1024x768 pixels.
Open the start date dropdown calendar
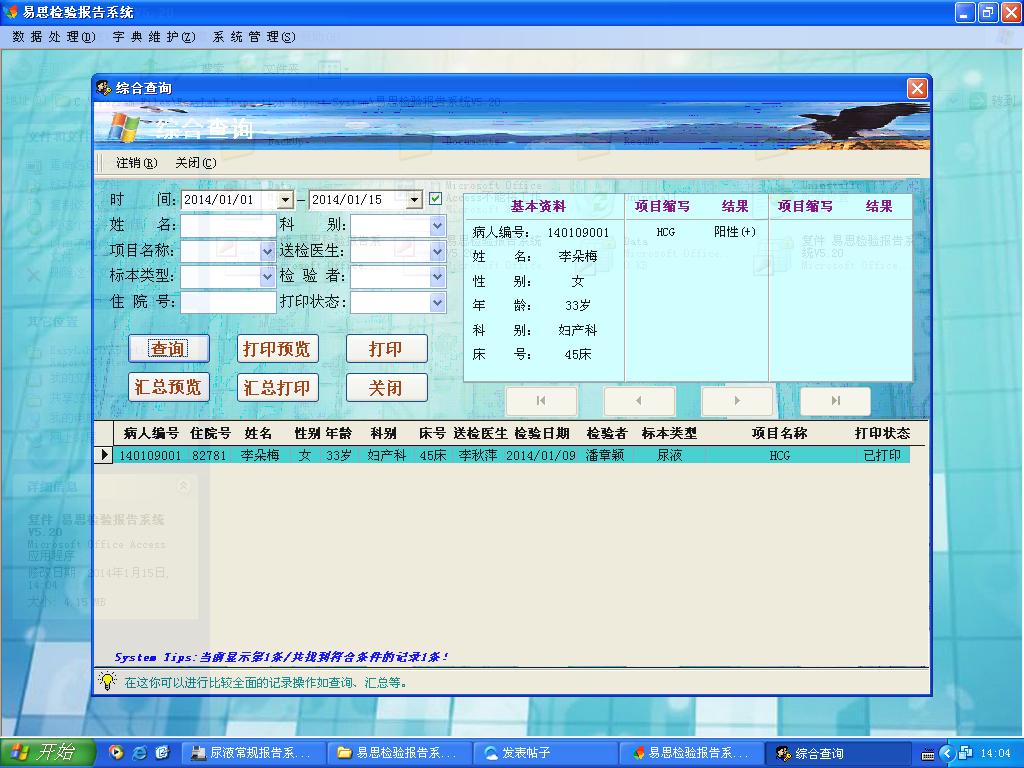point(285,200)
